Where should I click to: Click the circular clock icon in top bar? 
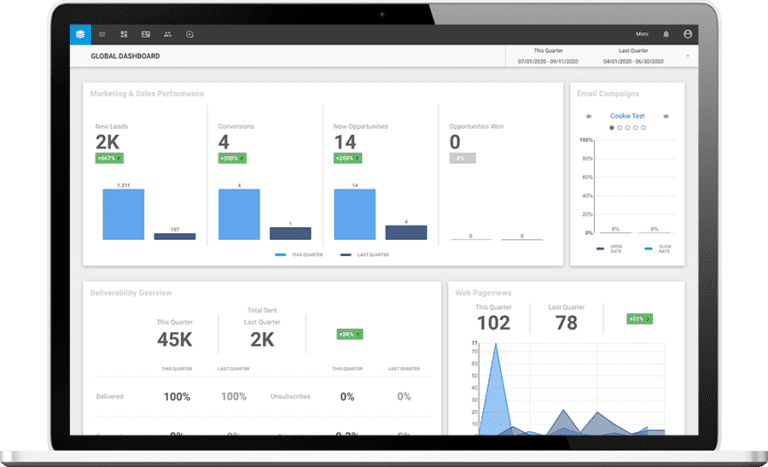click(190, 34)
